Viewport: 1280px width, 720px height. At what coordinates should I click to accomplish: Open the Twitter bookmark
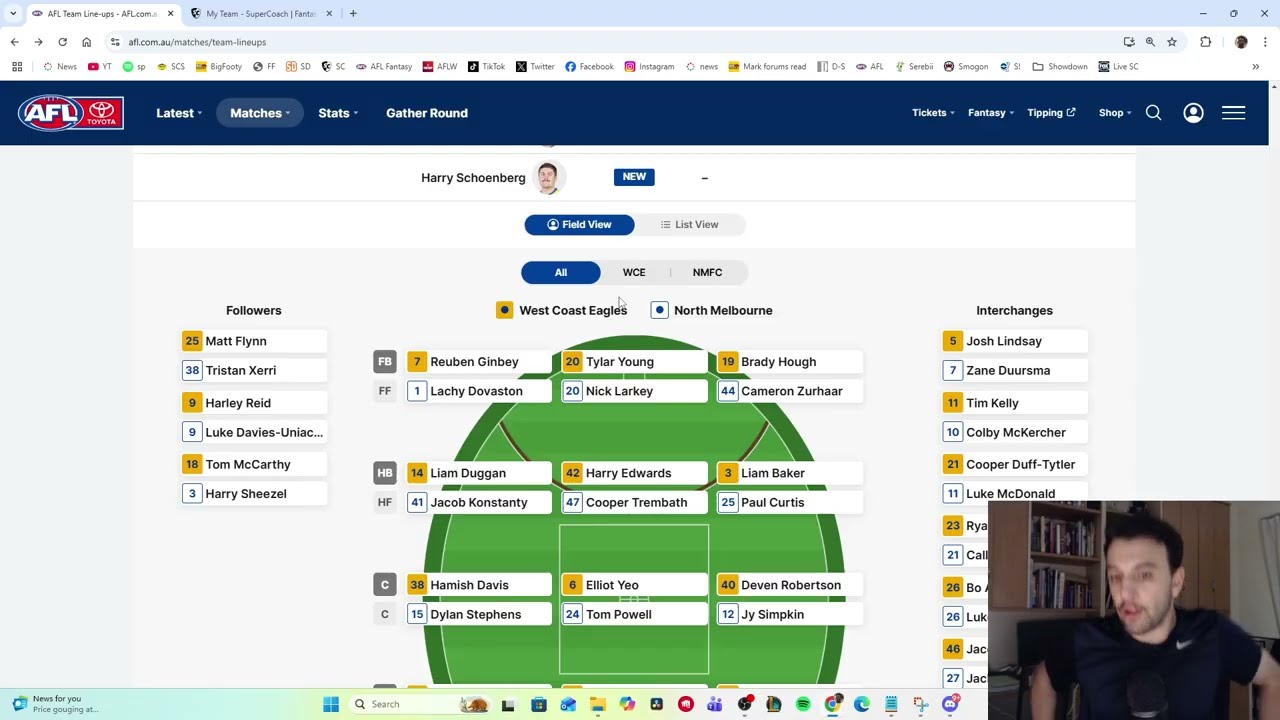[535, 67]
